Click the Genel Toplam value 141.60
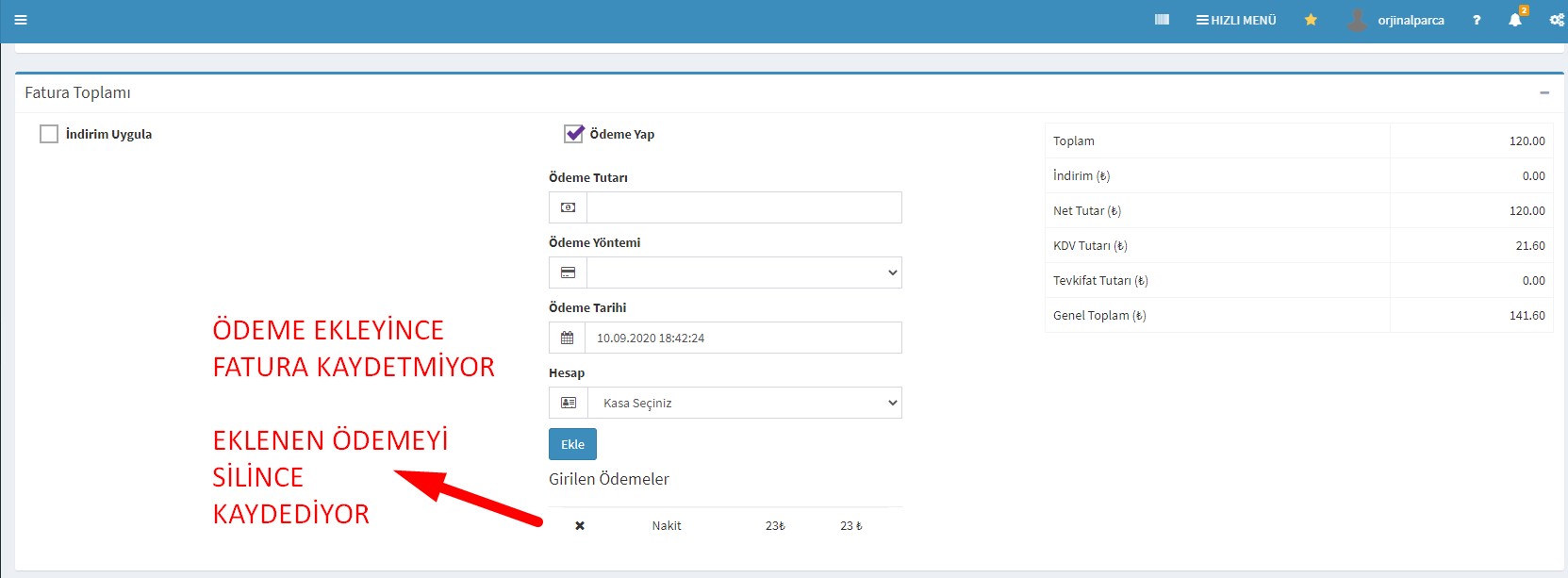Viewport: 1568px width, 578px height. tap(1527, 316)
